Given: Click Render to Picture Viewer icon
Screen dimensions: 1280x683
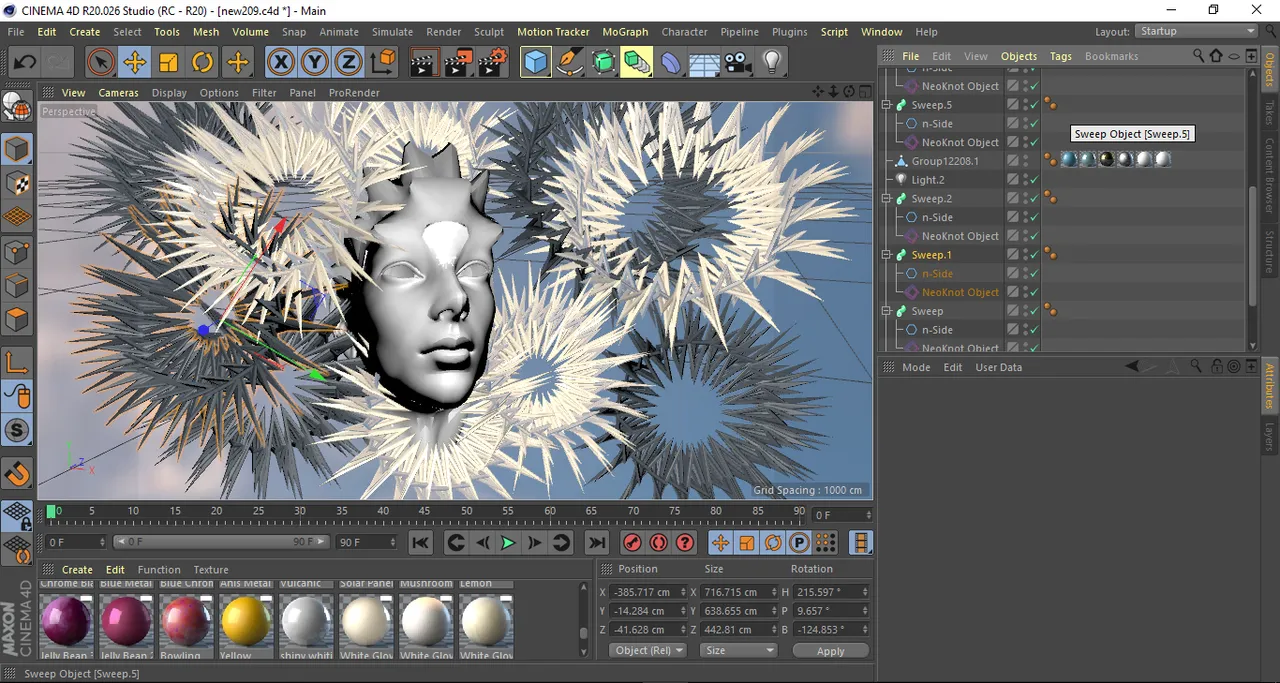Looking at the screenshot, I should [458, 63].
